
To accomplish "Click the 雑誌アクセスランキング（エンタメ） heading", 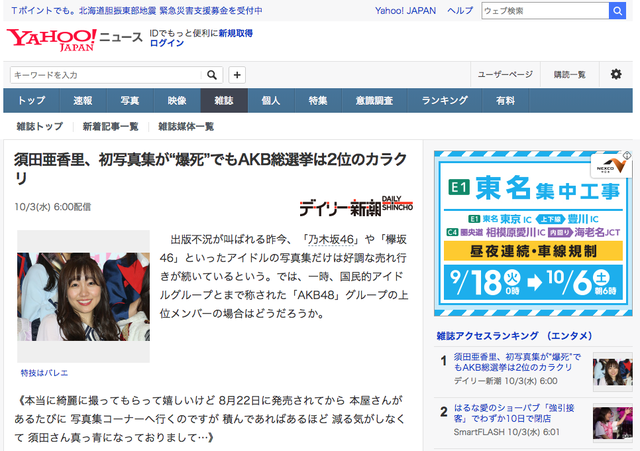I will click(514, 336).
